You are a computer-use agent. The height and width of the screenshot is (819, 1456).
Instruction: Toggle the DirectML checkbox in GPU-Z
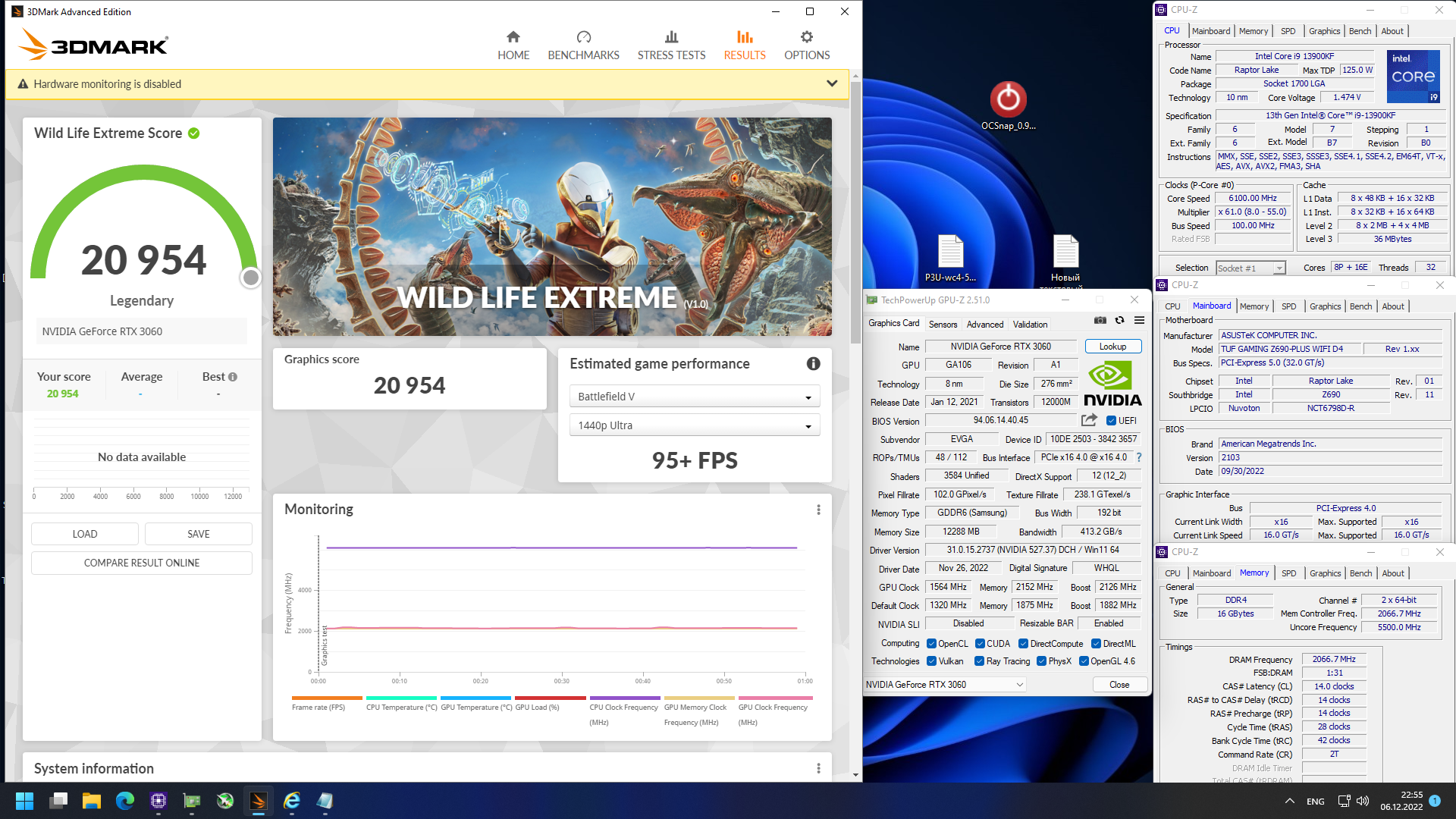1096,644
